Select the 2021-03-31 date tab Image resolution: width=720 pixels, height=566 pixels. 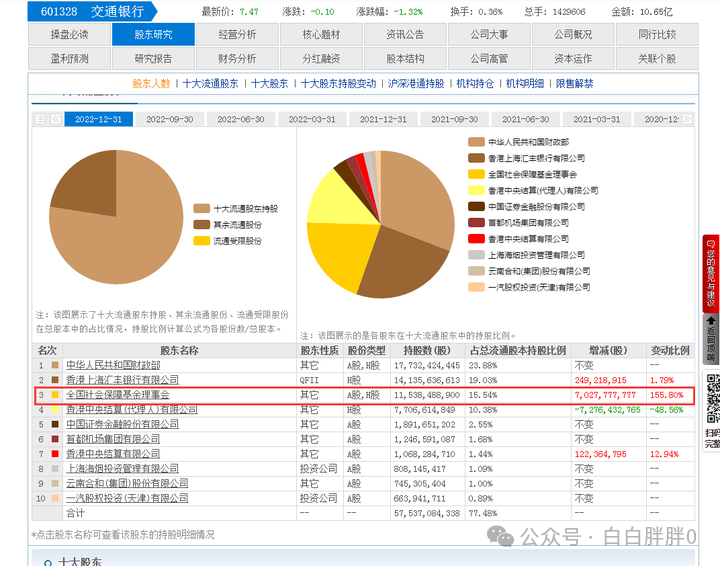pos(597,119)
